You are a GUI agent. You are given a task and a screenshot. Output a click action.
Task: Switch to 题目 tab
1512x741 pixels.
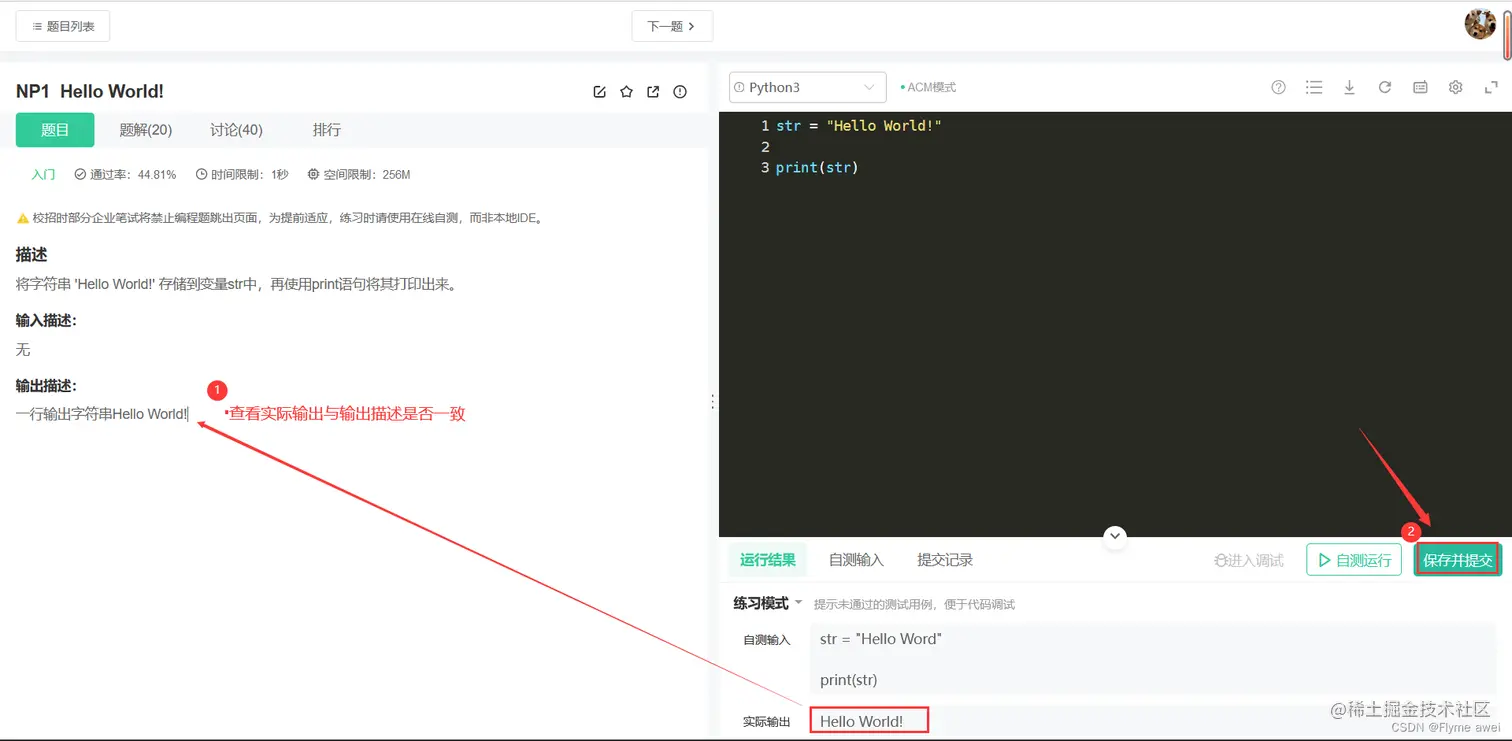pyautogui.click(x=55, y=130)
